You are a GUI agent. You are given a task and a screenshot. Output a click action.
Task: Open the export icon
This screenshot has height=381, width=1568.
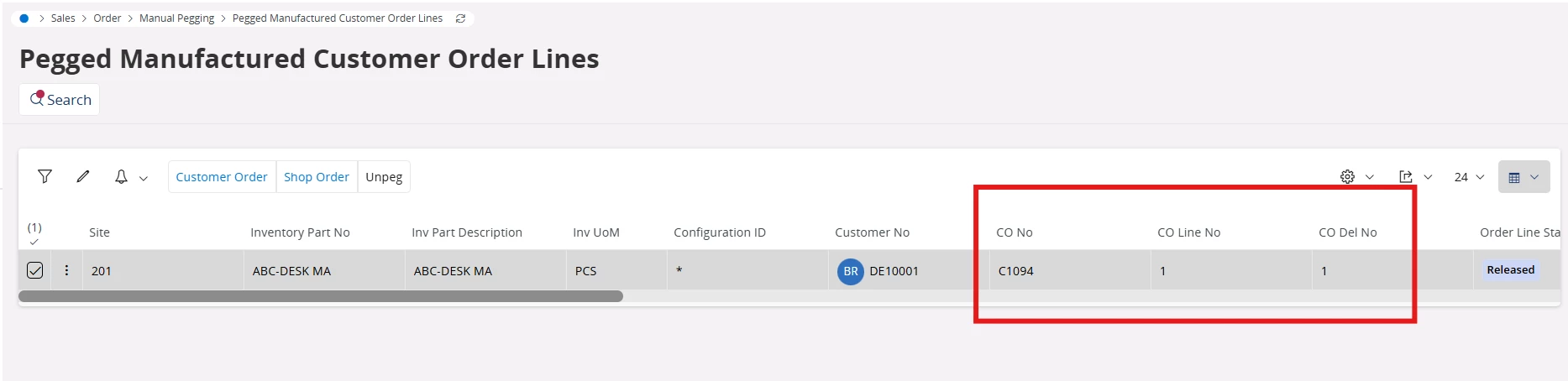click(x=1406, y=176)
